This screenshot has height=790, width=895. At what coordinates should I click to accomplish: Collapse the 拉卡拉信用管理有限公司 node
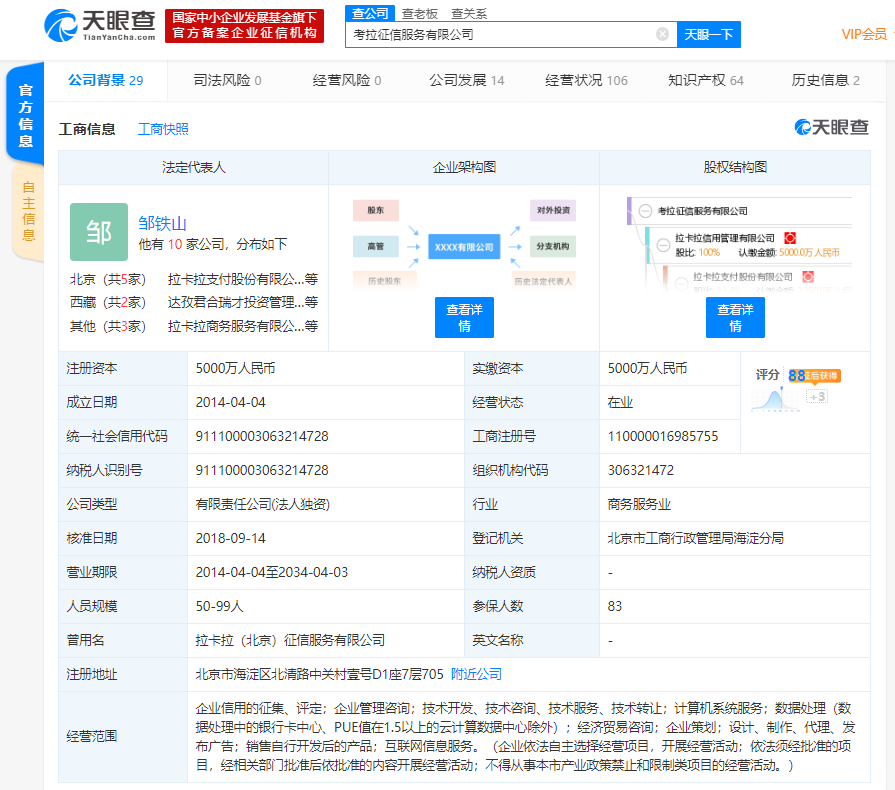[663, 246]
